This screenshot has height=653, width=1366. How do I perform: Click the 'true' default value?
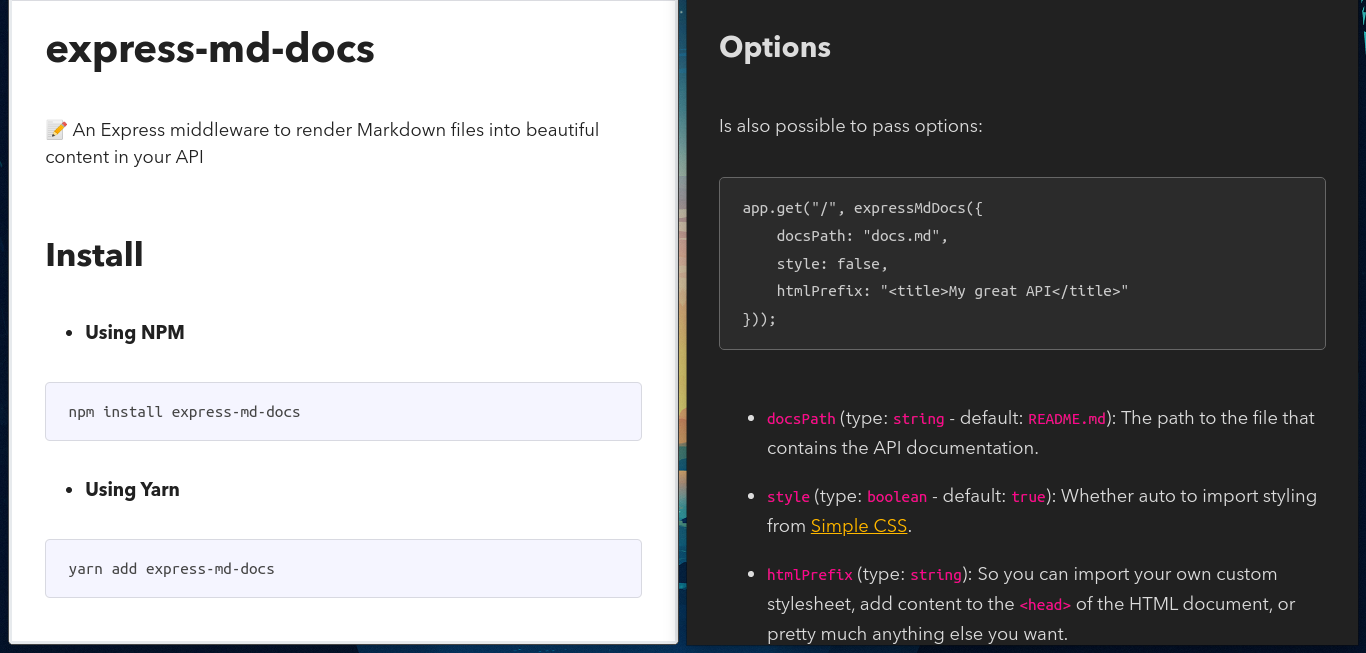pyautogui.click(x=1028, y=497)
